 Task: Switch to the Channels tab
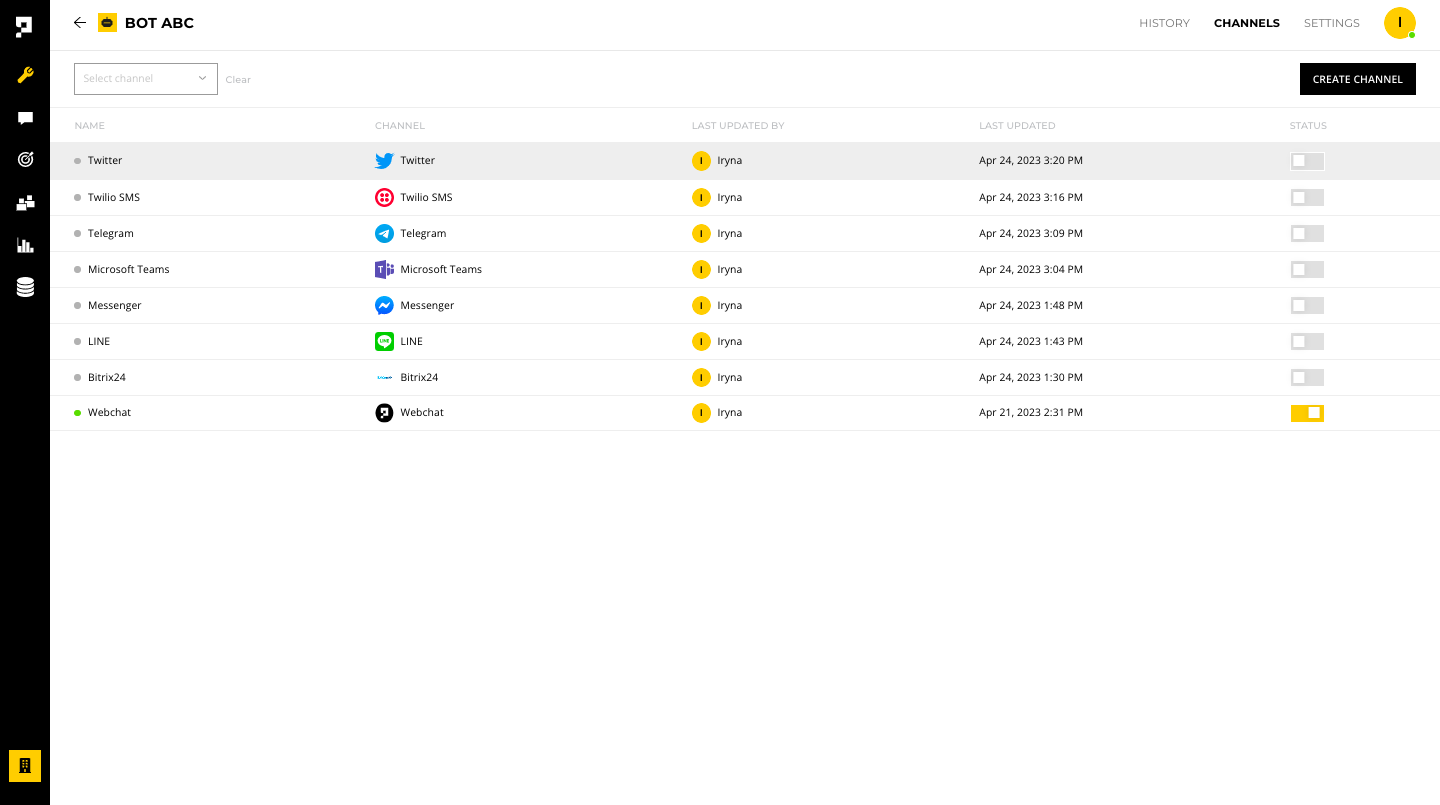(1246, 23)
